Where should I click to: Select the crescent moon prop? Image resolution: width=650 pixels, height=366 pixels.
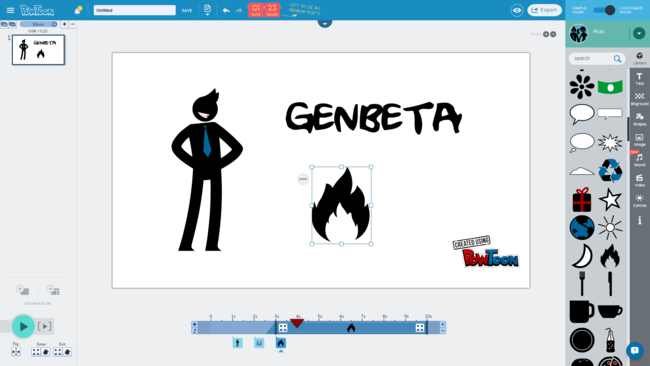click(x=582, y=255)
